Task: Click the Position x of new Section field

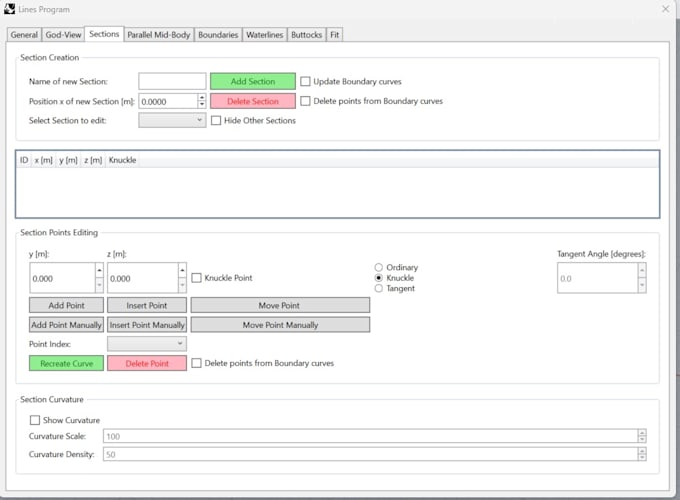Action: pyautogui.click(x=168, y=101)
